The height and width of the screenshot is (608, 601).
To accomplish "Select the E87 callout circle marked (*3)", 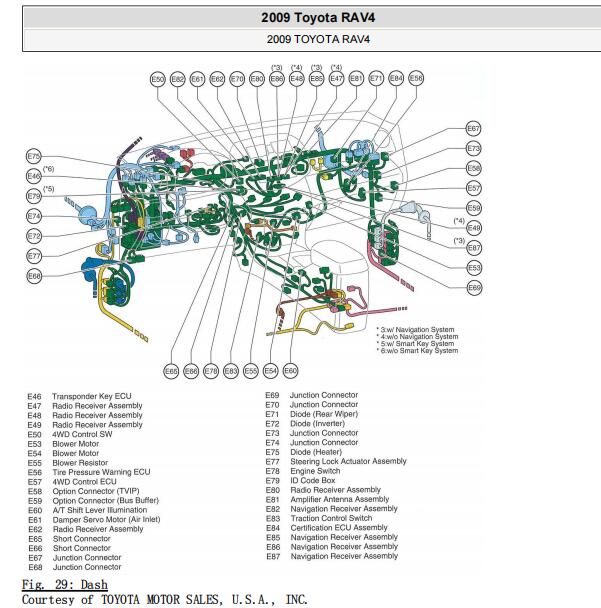I will 474,248.
